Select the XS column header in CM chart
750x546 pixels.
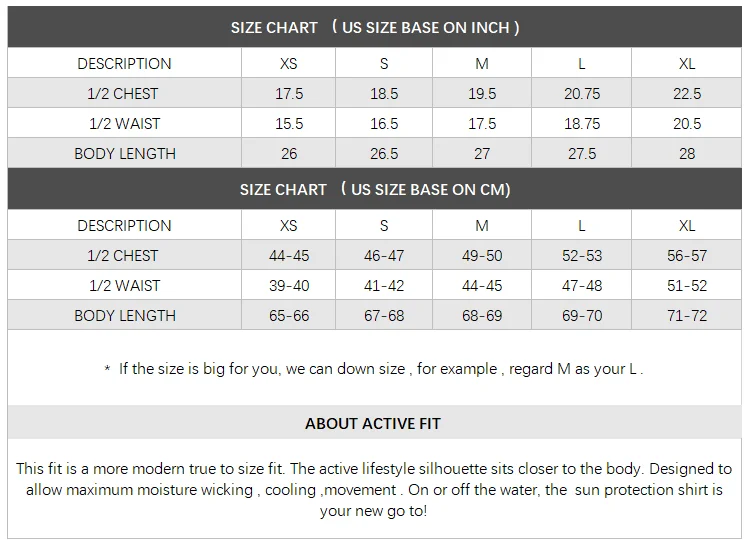click(x=288, y=226)
